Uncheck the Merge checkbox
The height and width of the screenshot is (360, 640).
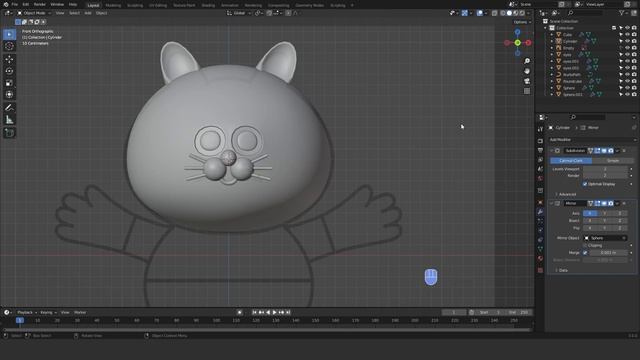585,253
